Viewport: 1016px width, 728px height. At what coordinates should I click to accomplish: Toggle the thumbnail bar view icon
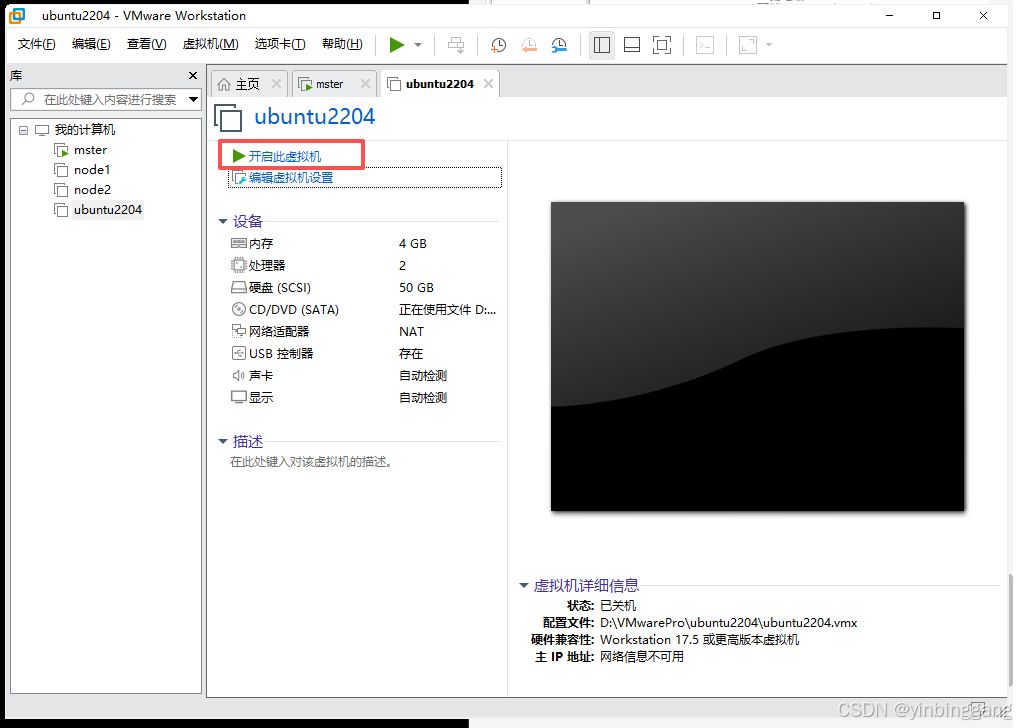tap(632, 45)
